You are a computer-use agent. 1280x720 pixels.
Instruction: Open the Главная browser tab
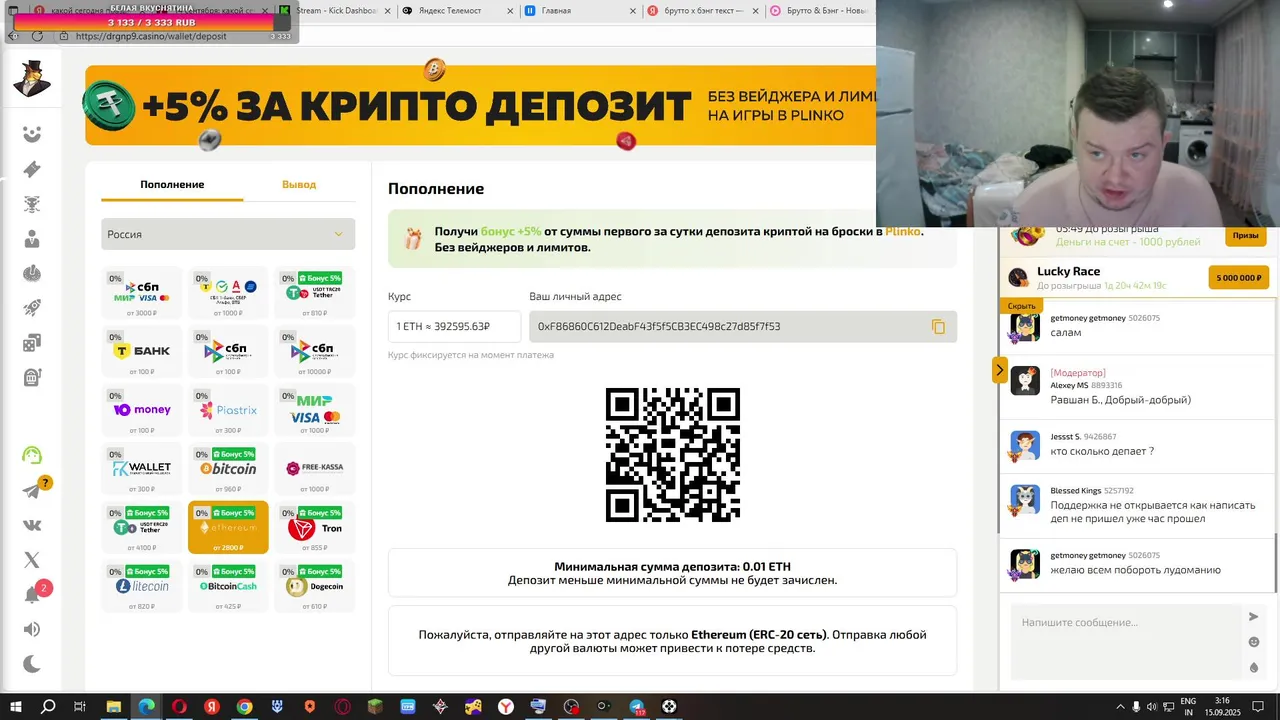[x=580, y=11]
